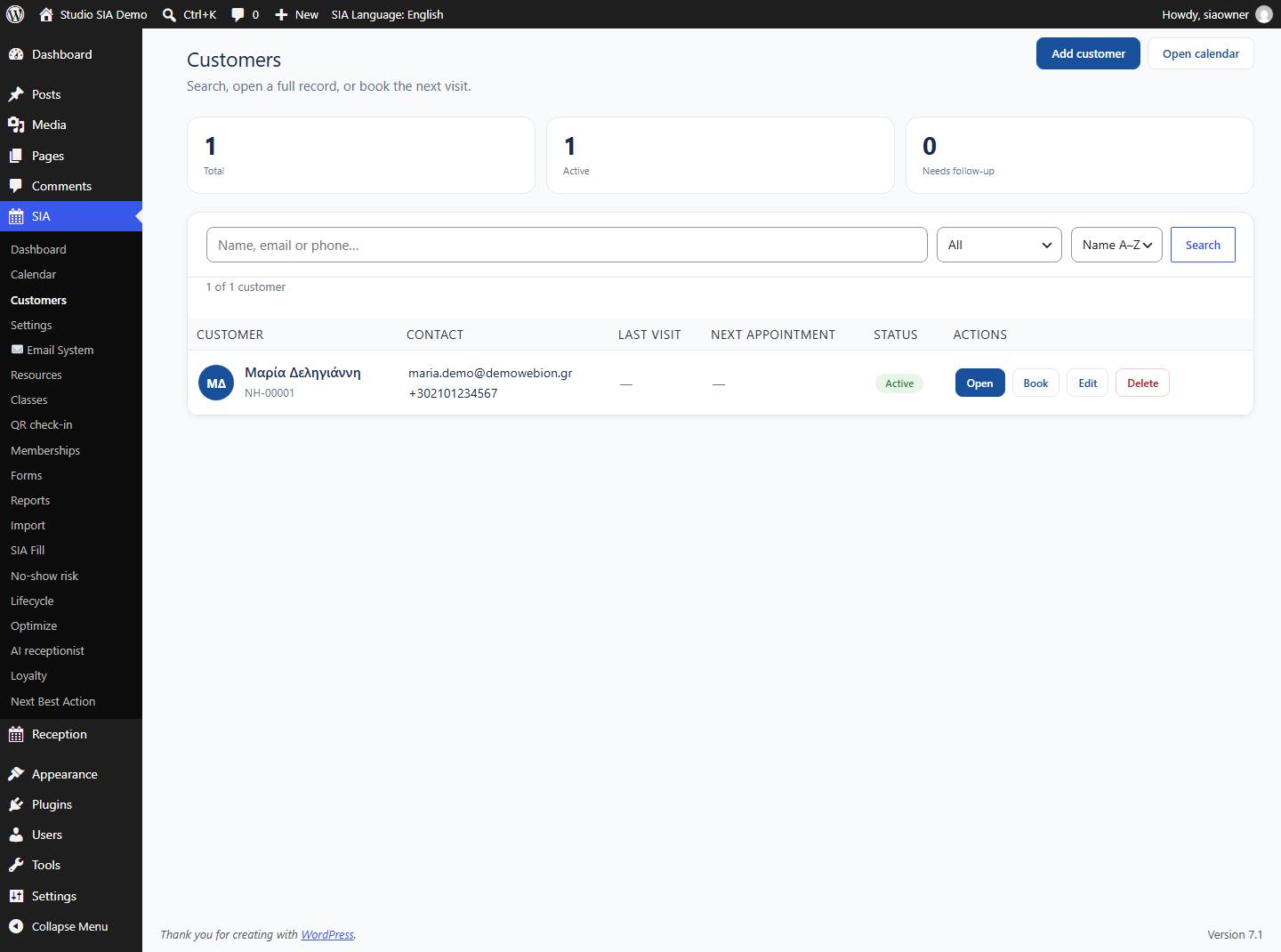Screen dimensions: 1281x952
Task: Click the Media icon
Action: tap(16, 125)
